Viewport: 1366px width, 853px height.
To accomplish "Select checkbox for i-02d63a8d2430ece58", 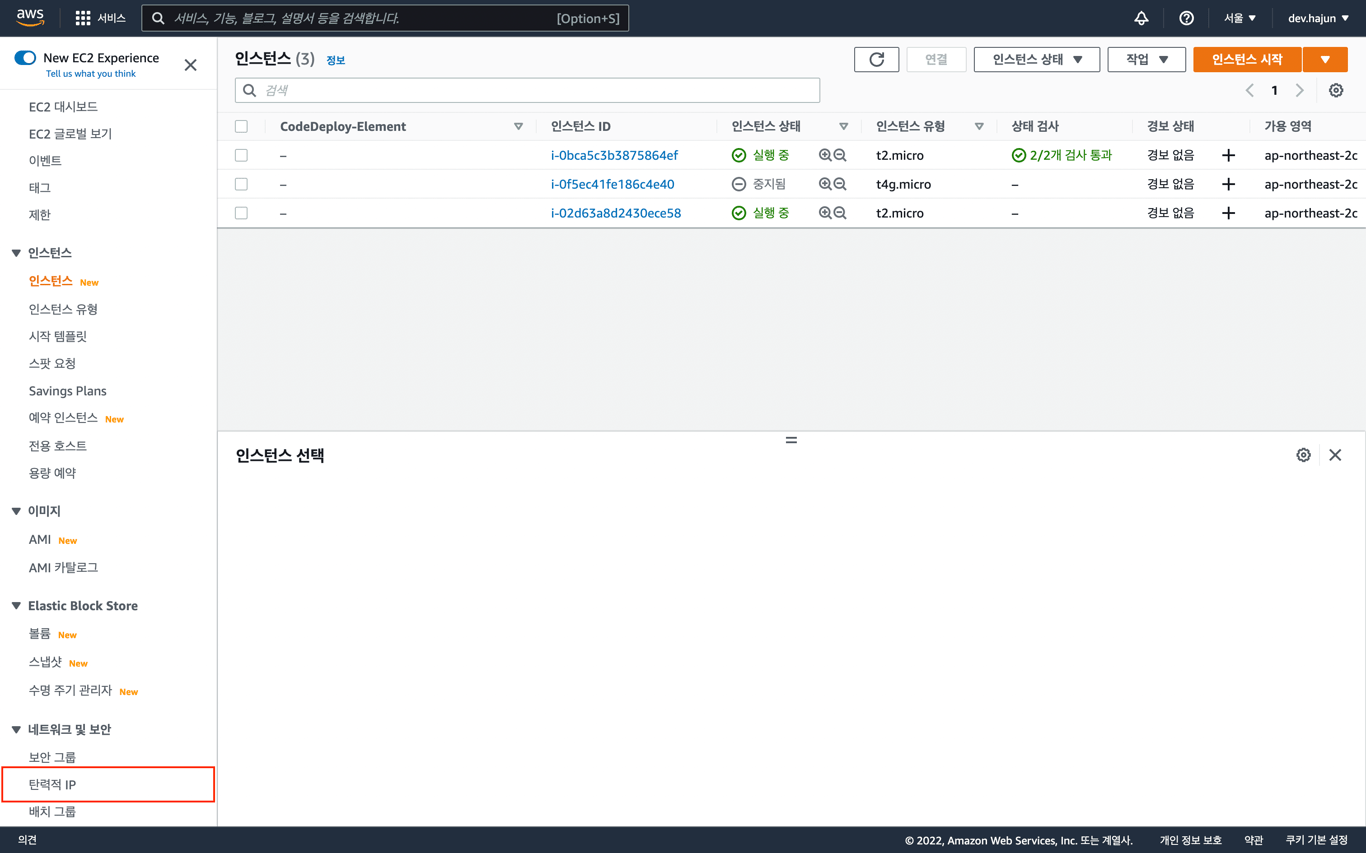I will tap(241, 213).
